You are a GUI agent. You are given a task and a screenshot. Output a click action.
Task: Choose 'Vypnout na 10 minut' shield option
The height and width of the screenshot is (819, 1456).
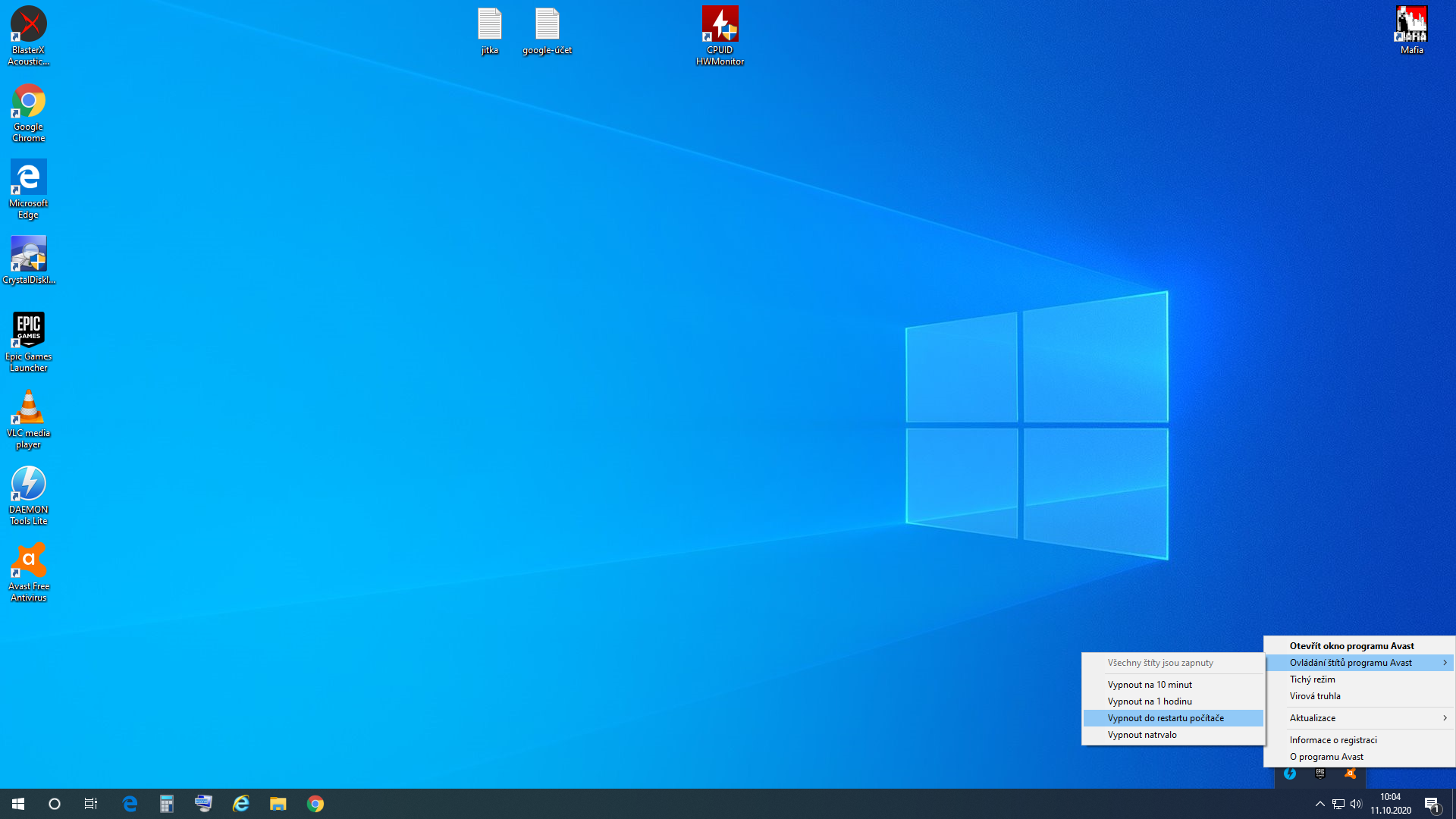point(1150,685)
